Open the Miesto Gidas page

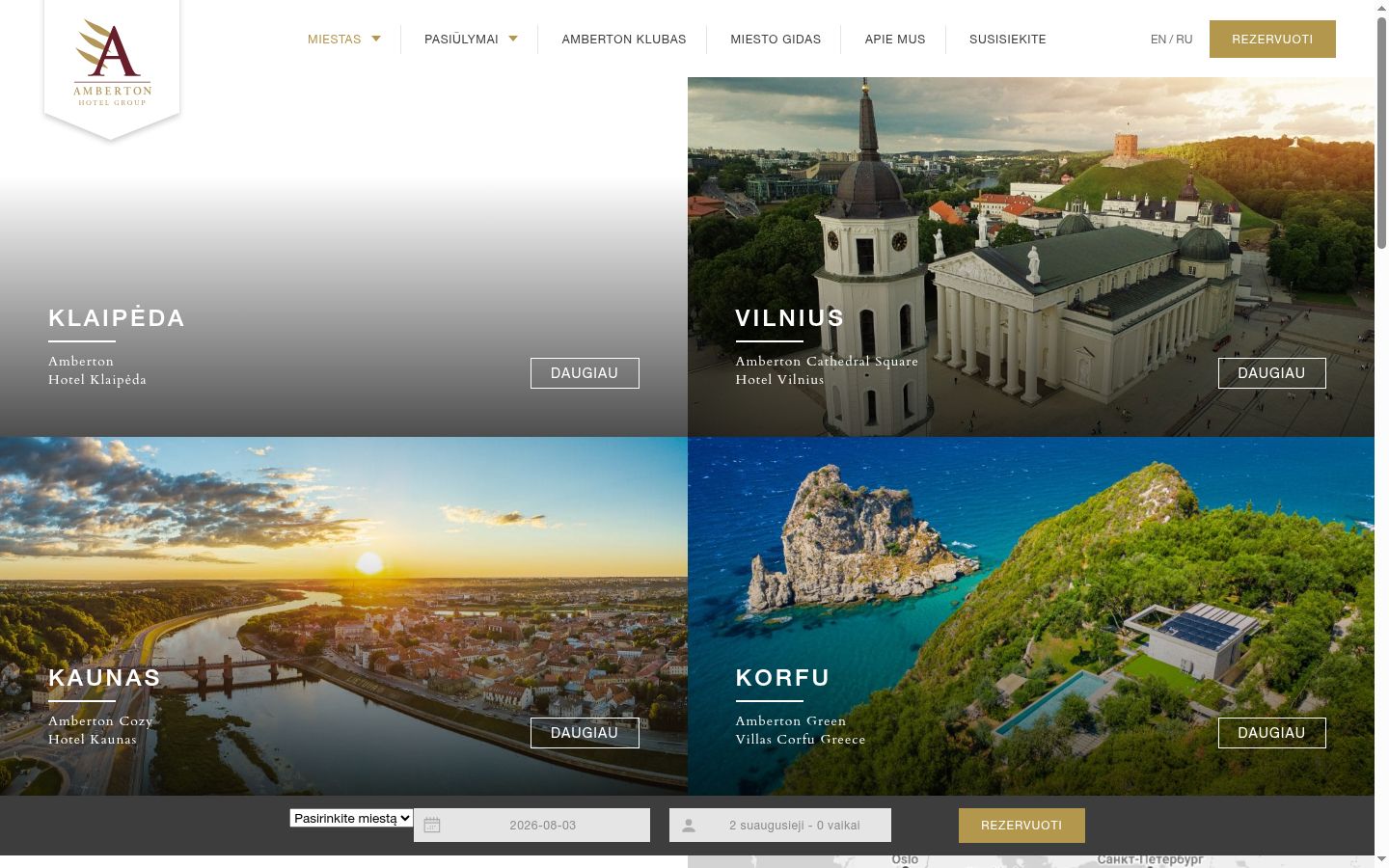[776, 40]
